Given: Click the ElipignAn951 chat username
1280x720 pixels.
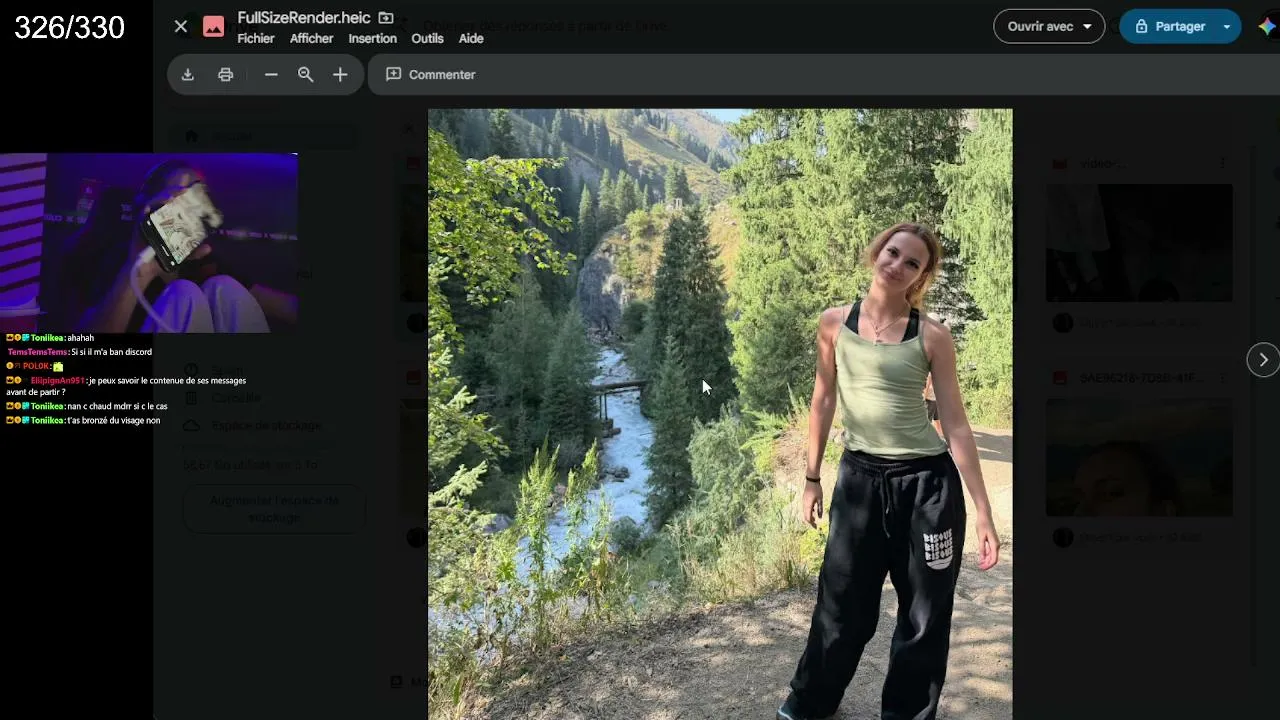Looking at the screenshot, I should (57, 381).
